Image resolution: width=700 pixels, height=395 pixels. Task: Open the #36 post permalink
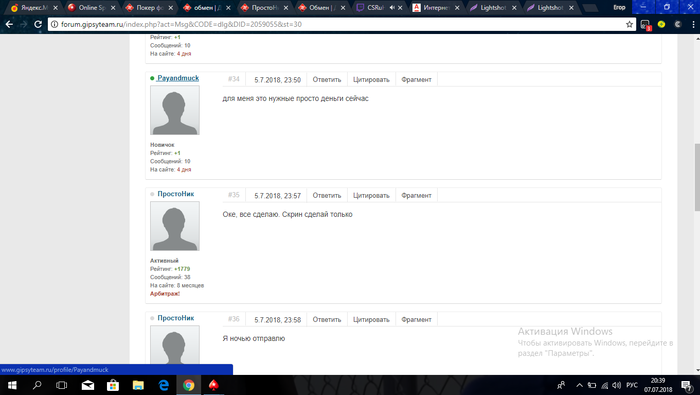click(x=233, y=319)
